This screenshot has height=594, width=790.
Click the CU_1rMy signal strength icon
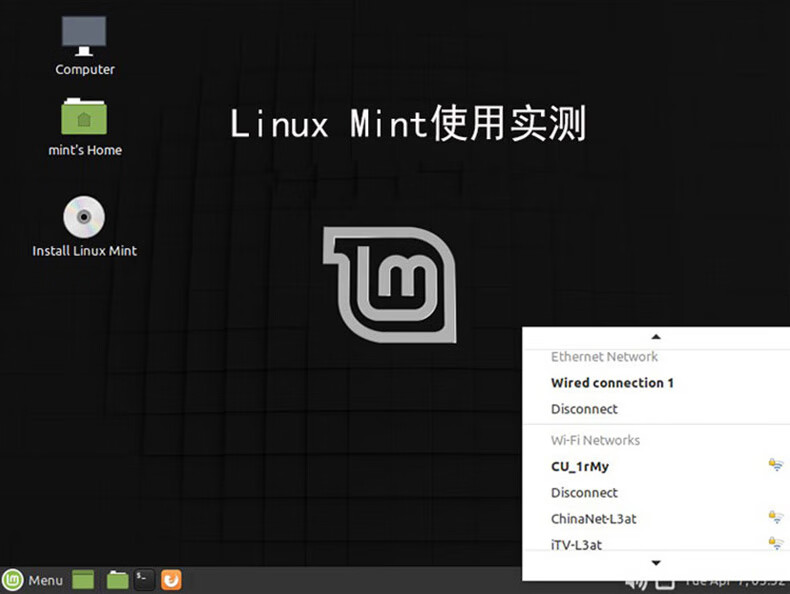(776, 465)
